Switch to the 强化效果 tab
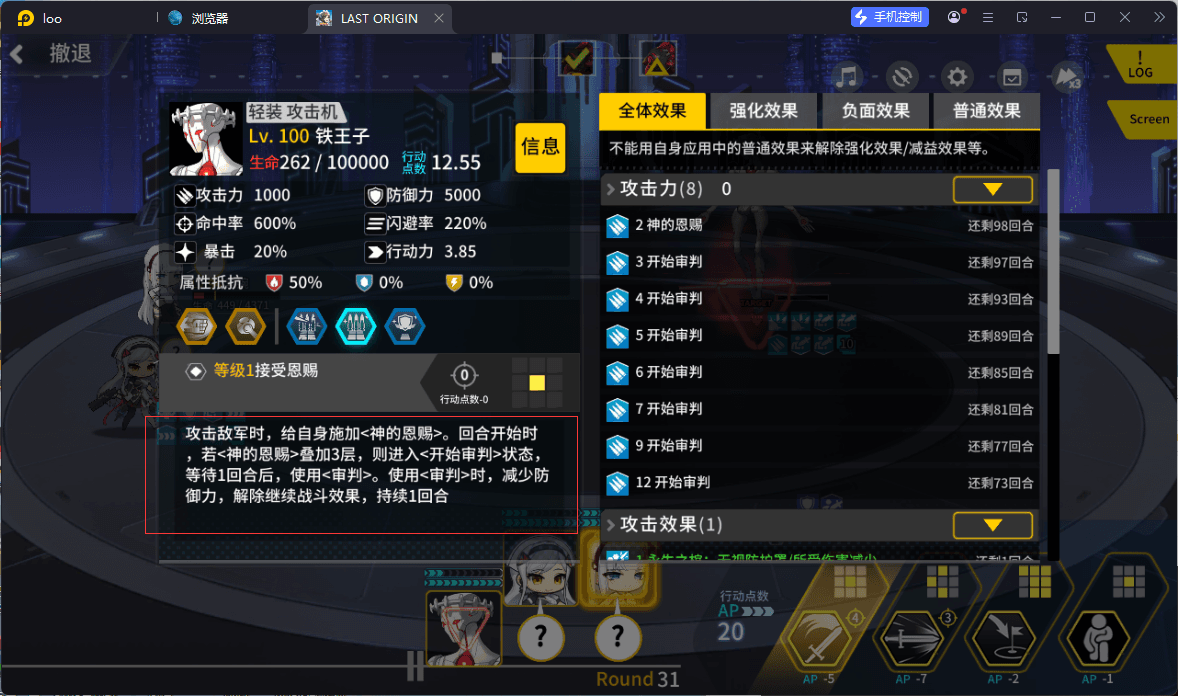Screen dimensions: 1178x696 (x=763, y=111)
